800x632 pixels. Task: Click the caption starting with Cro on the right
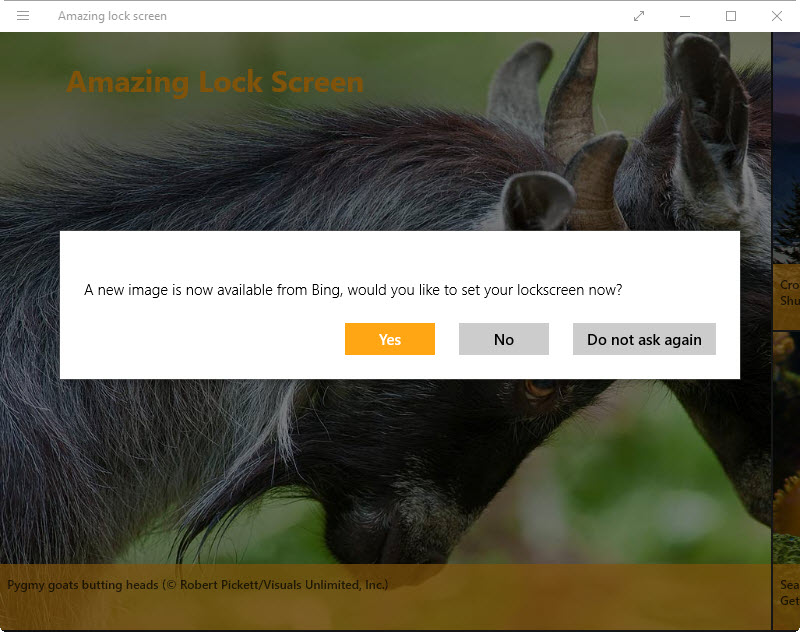coord(788,293)
